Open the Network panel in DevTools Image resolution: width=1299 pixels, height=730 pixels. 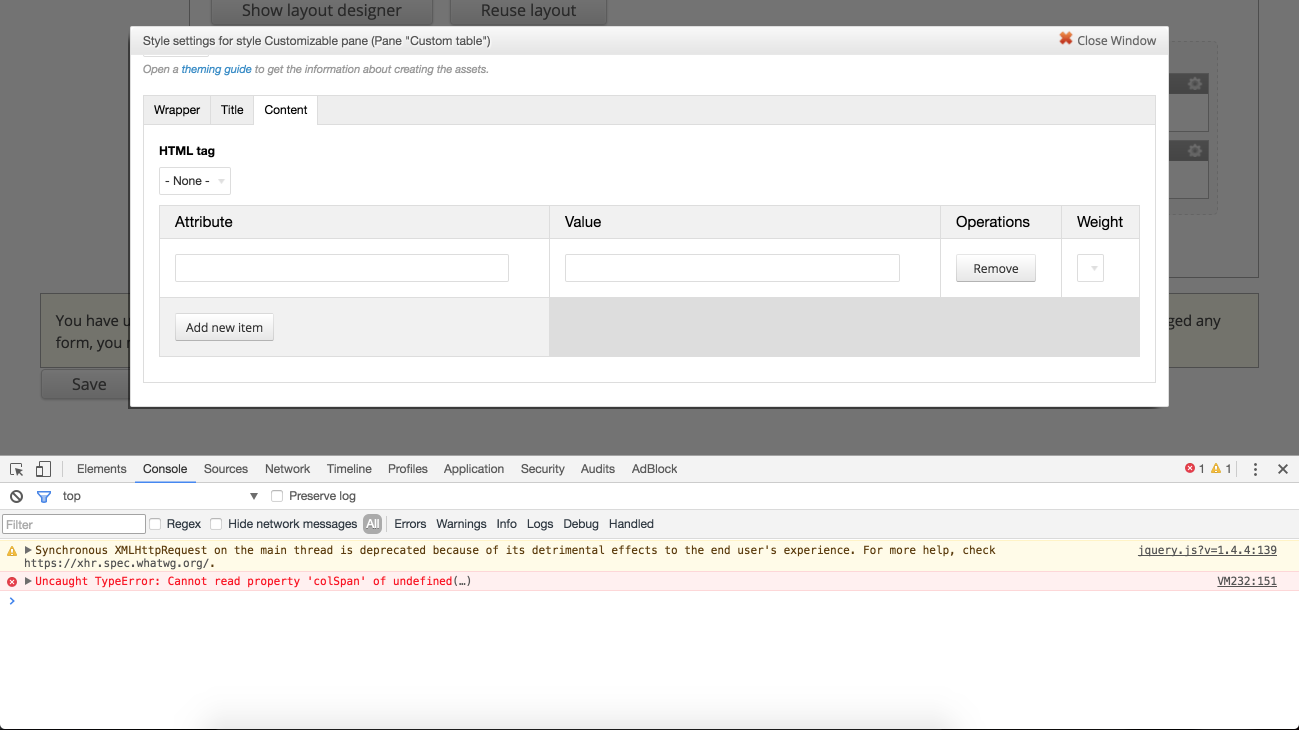(287, 468)
